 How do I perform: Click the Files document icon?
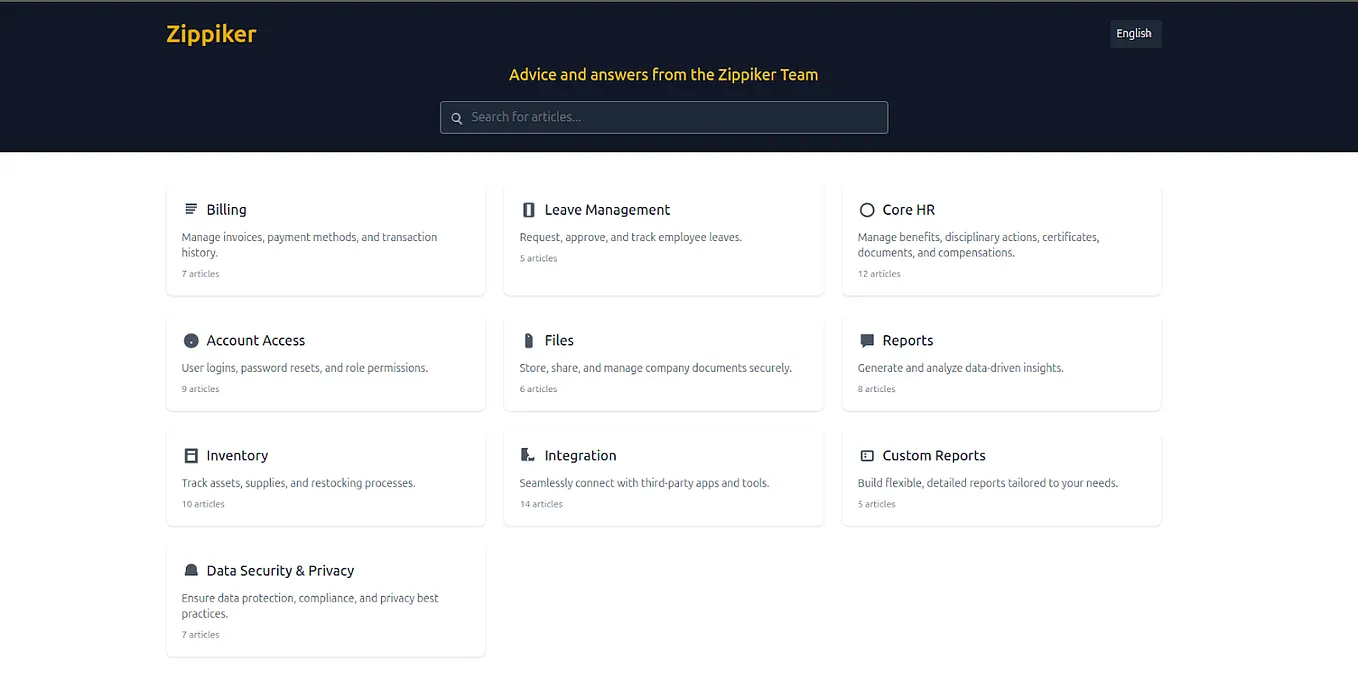[528, 340]
